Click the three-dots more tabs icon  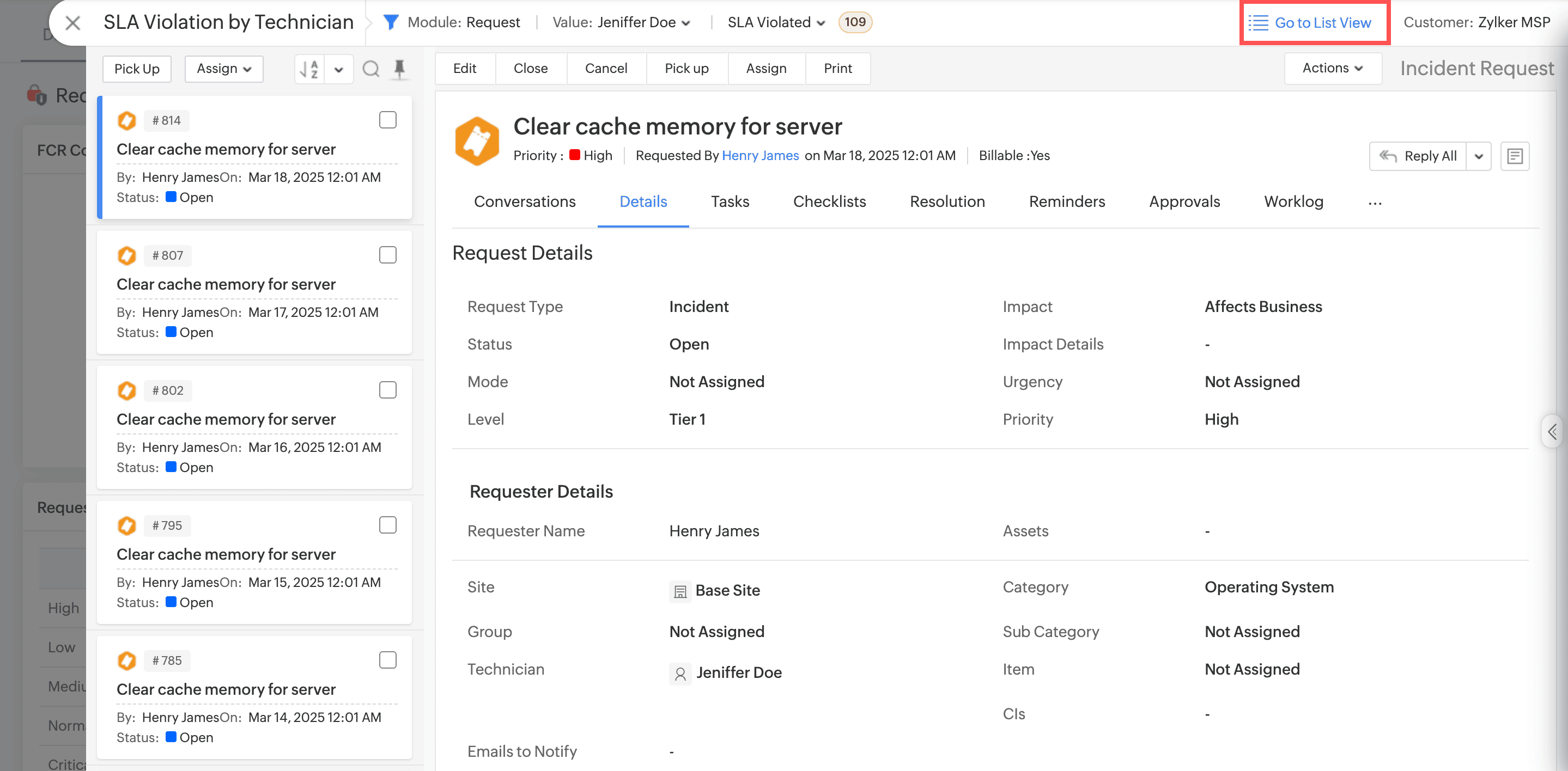tap(1375, 203)
